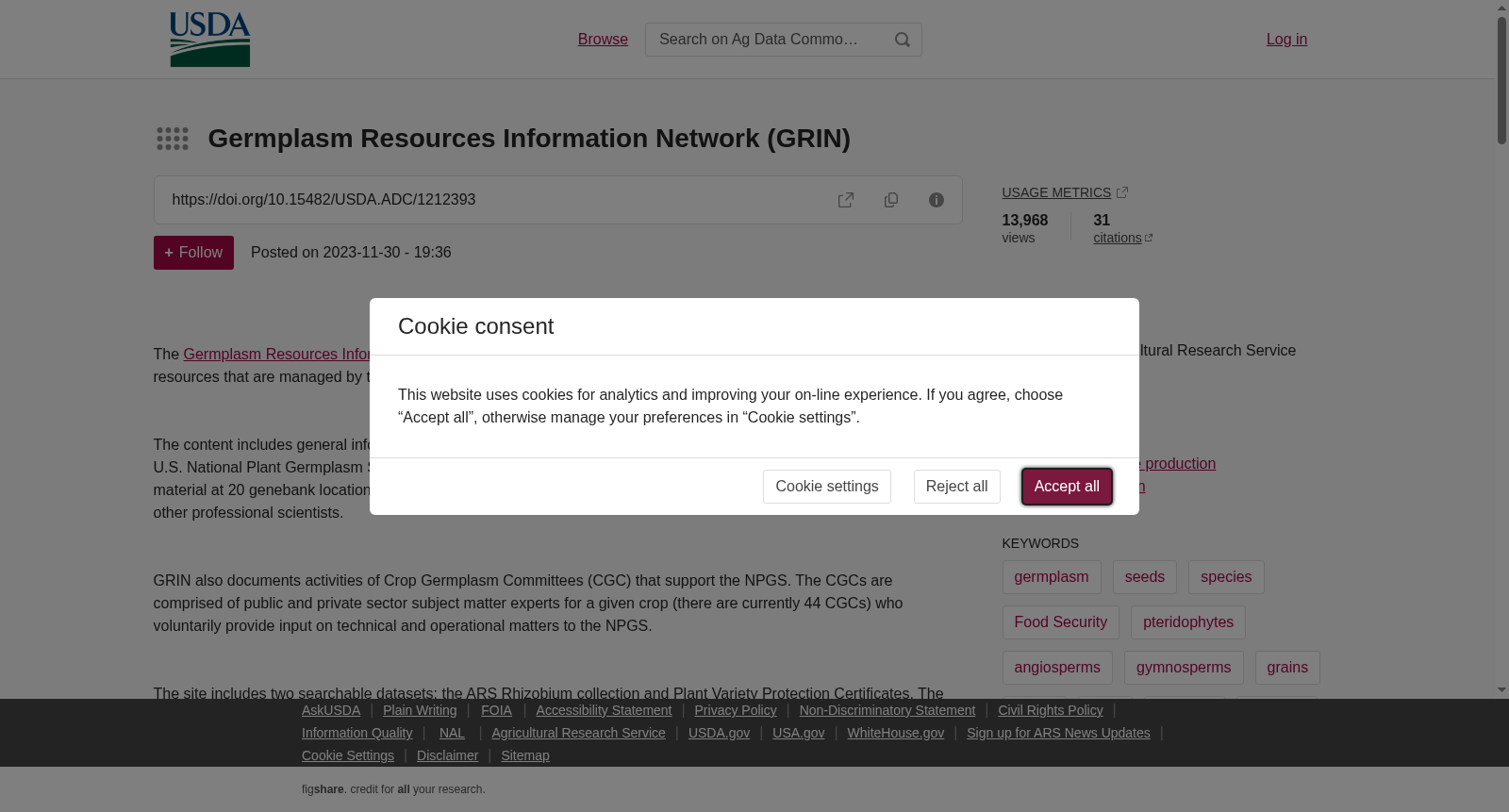Follow this dataset

(x=193, y=253)
